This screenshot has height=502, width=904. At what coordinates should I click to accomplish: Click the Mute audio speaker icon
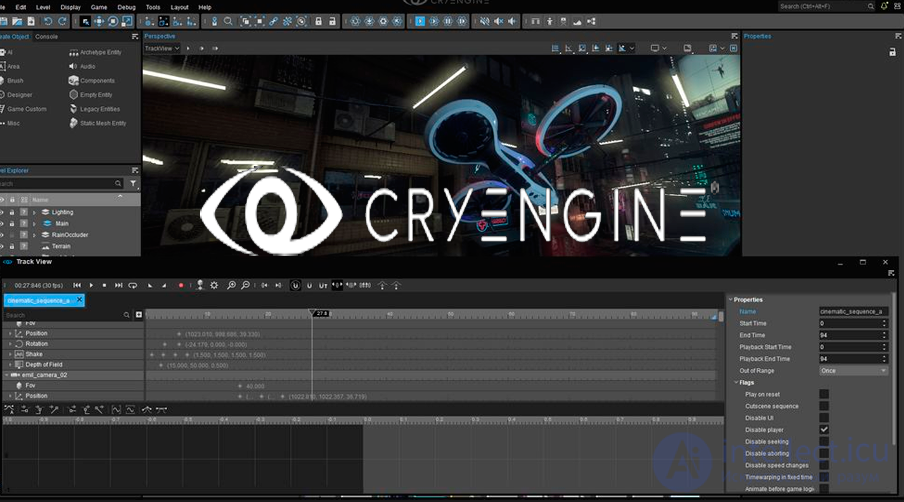pyautogui.click(x=484, y=21)
